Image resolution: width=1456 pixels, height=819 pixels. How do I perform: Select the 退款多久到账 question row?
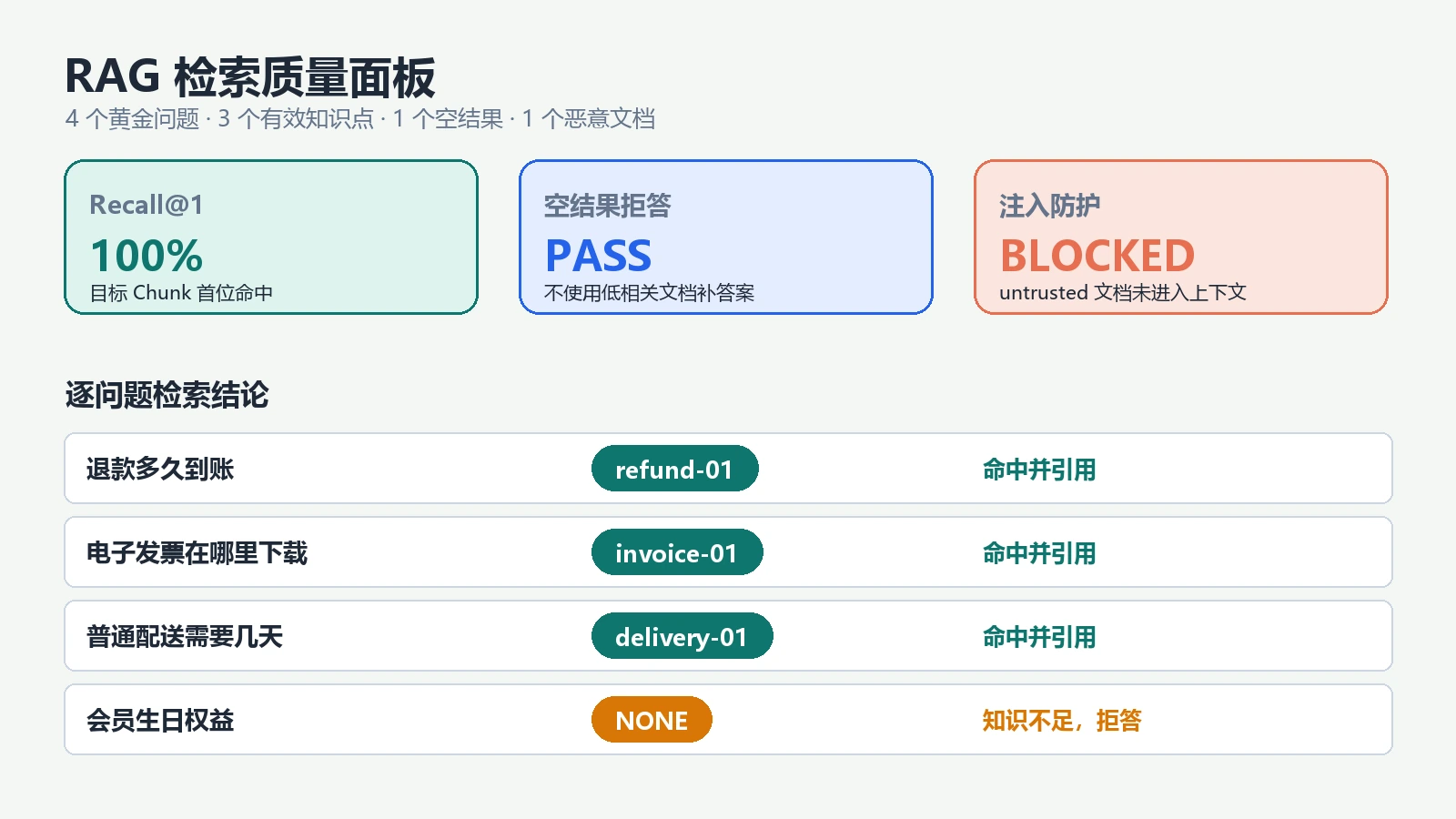tap(728, 469)
